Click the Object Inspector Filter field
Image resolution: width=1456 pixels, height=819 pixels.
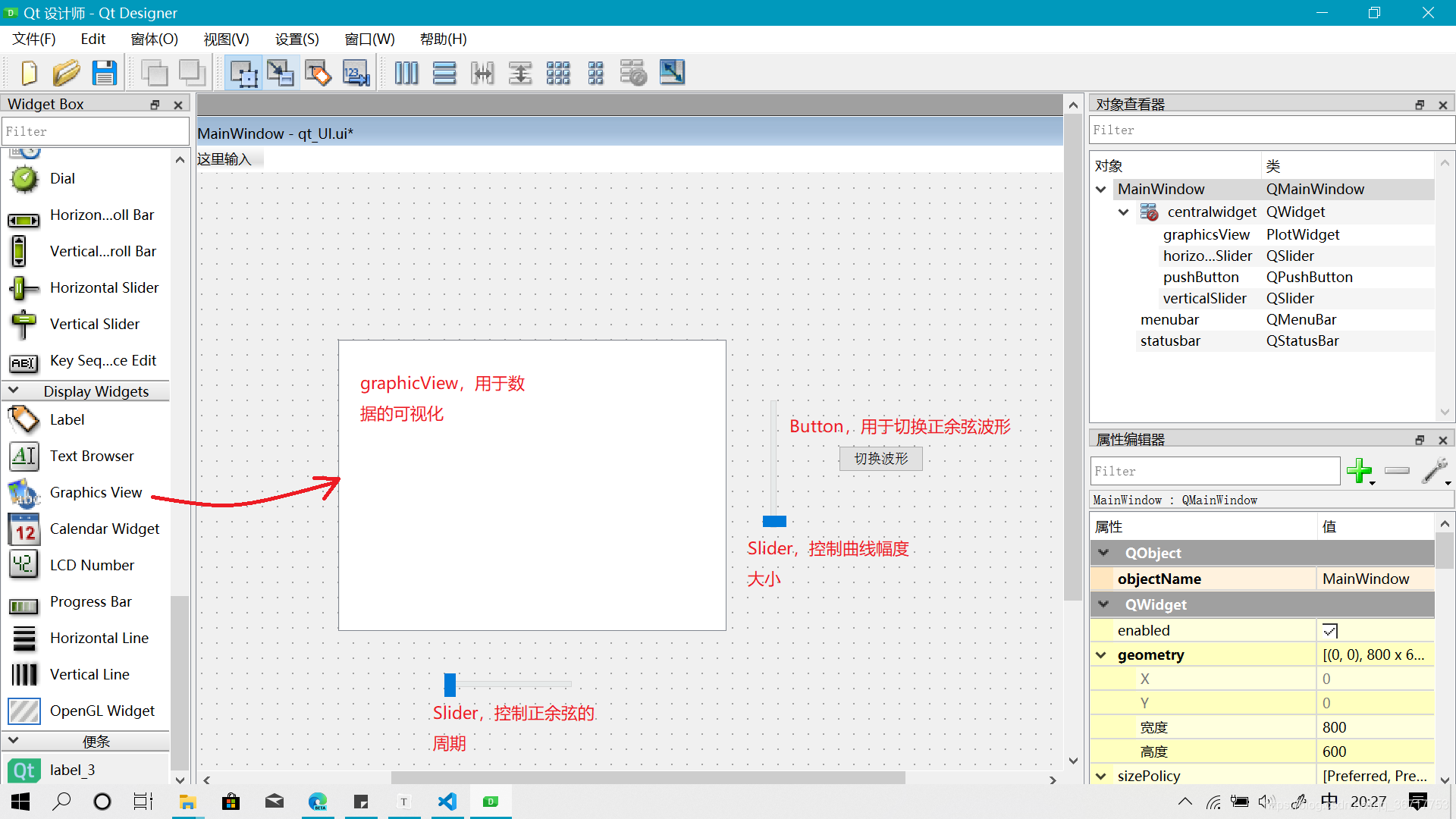[x=1270, y=130]
